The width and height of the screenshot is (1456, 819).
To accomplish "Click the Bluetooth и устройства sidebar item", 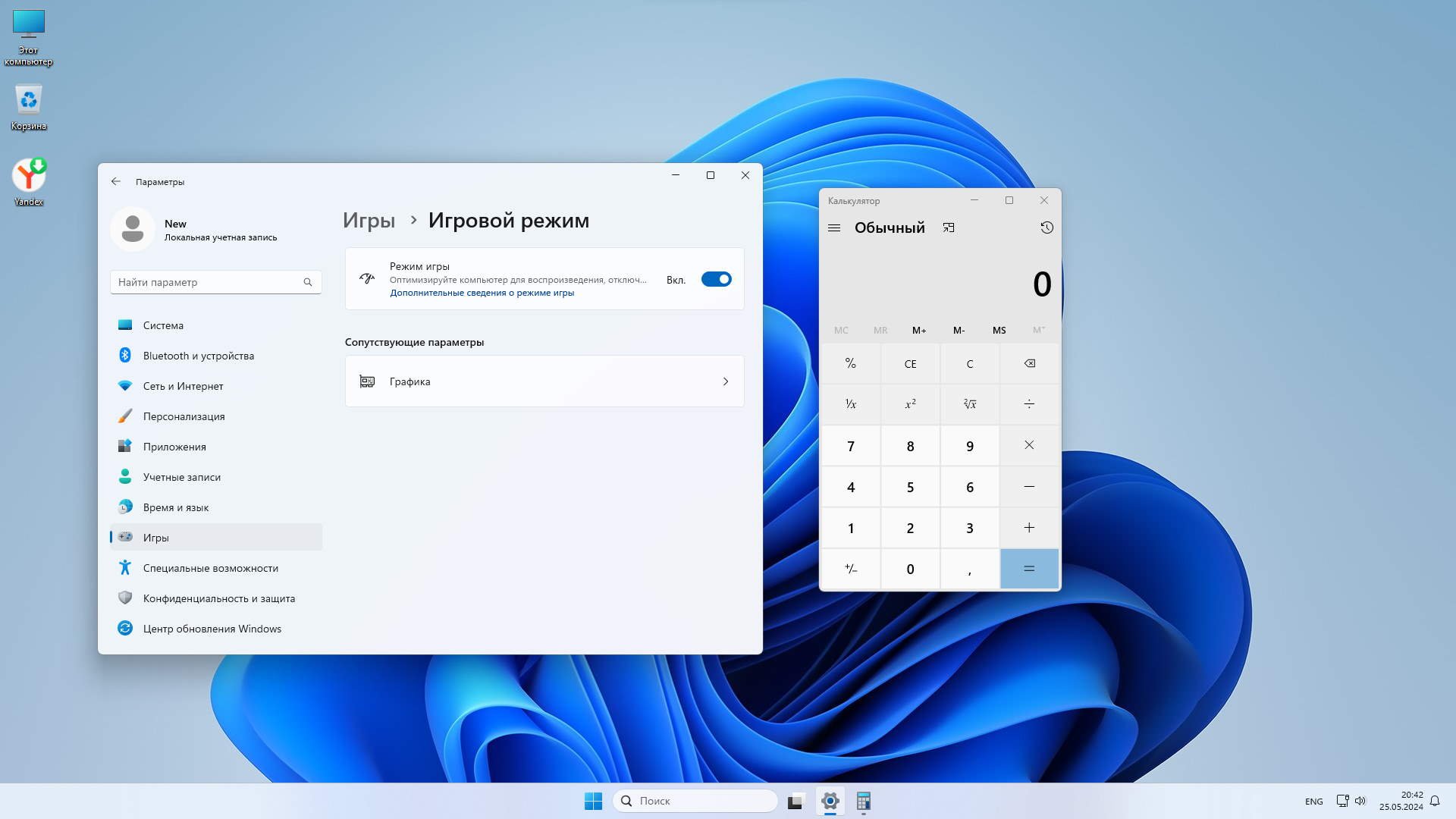I will point(198,356).
